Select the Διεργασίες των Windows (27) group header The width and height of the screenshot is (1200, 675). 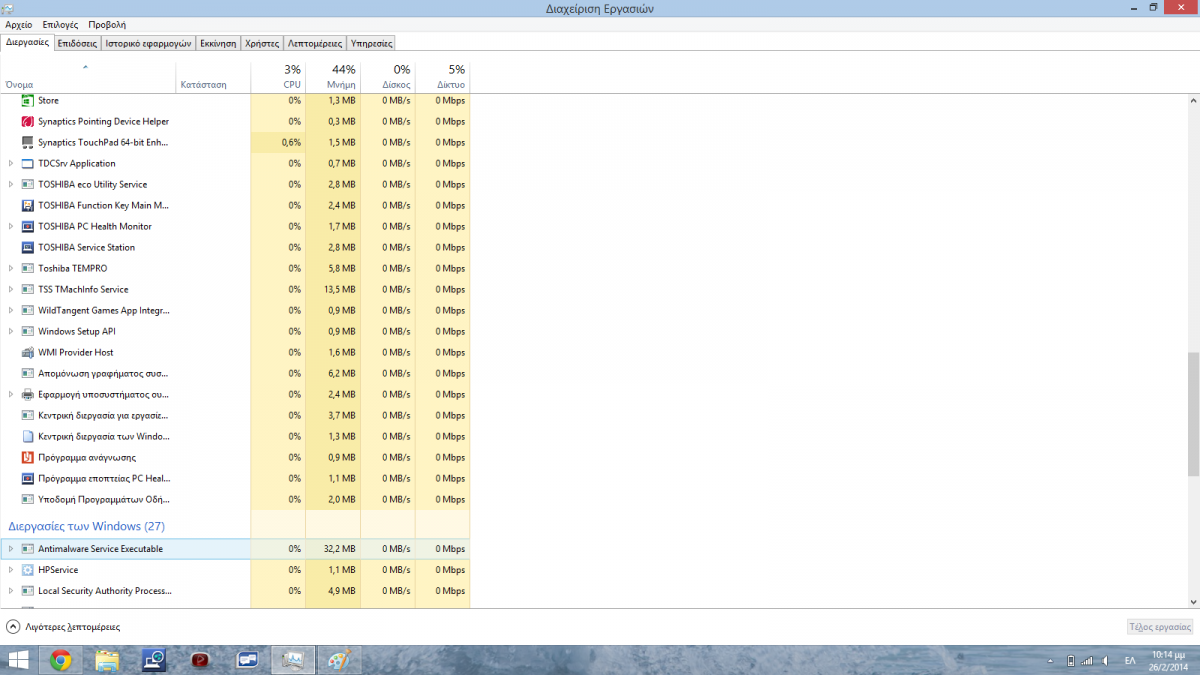click(86, 526)
